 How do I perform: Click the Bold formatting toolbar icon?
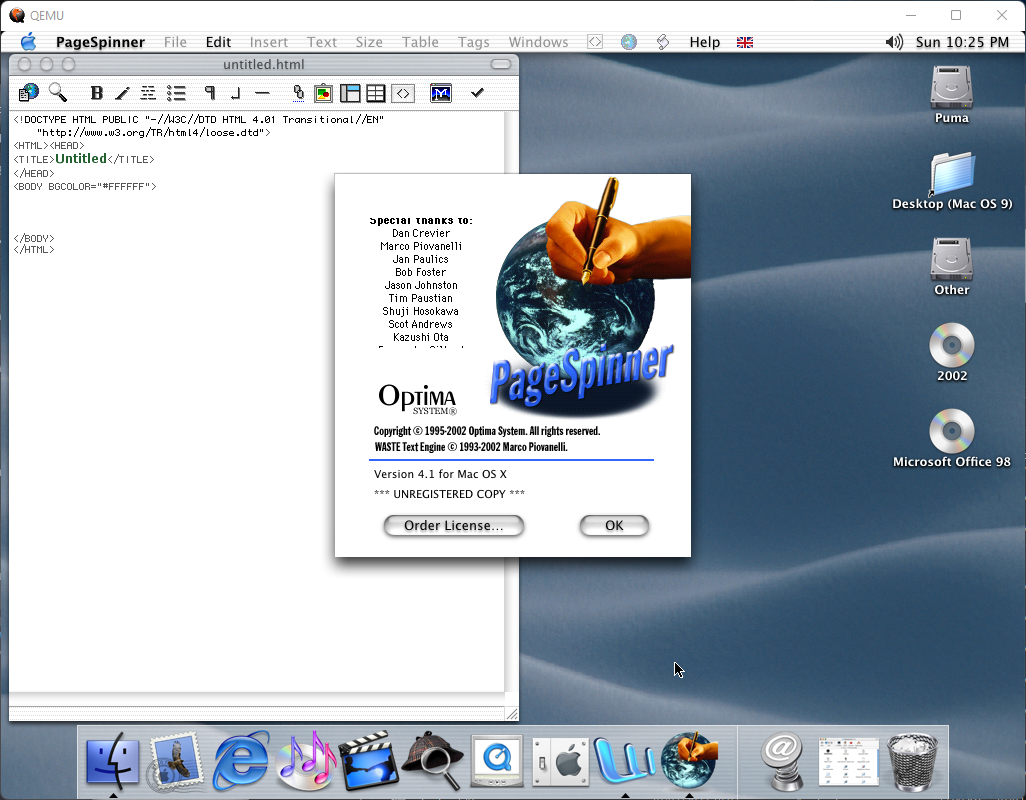pos(97,93)
